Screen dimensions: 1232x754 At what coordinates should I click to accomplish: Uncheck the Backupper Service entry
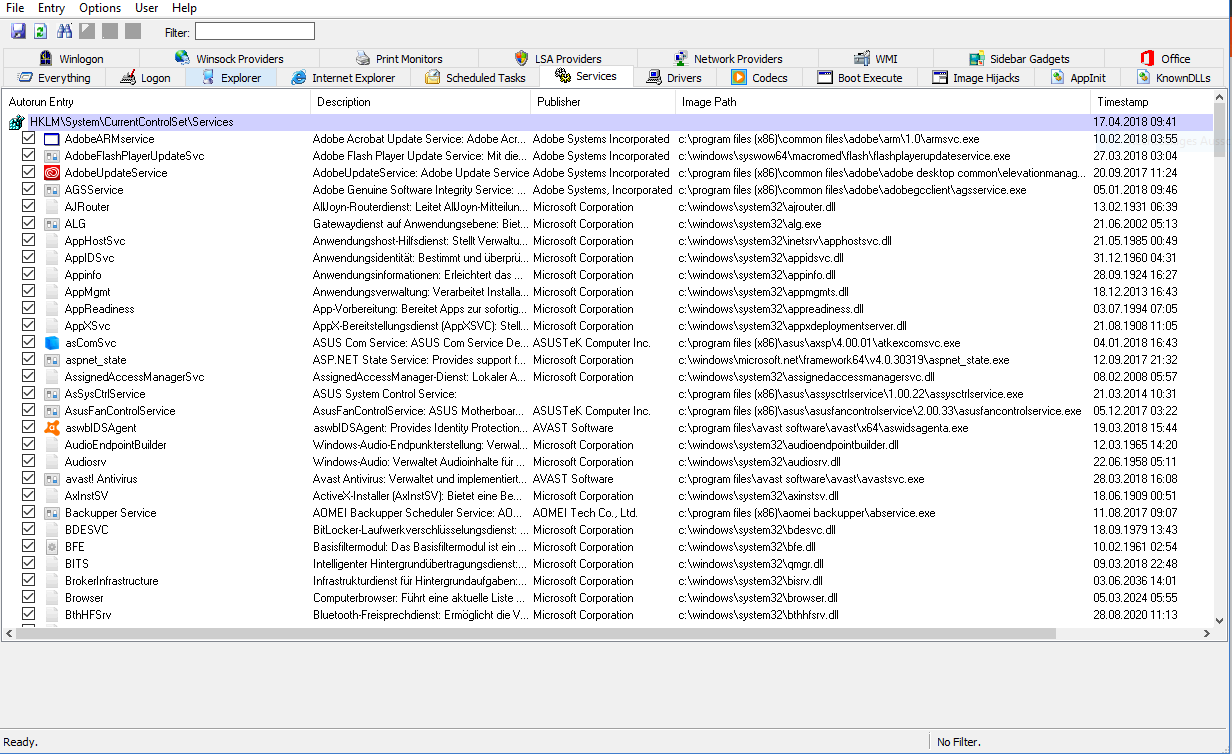click(29, 513)
